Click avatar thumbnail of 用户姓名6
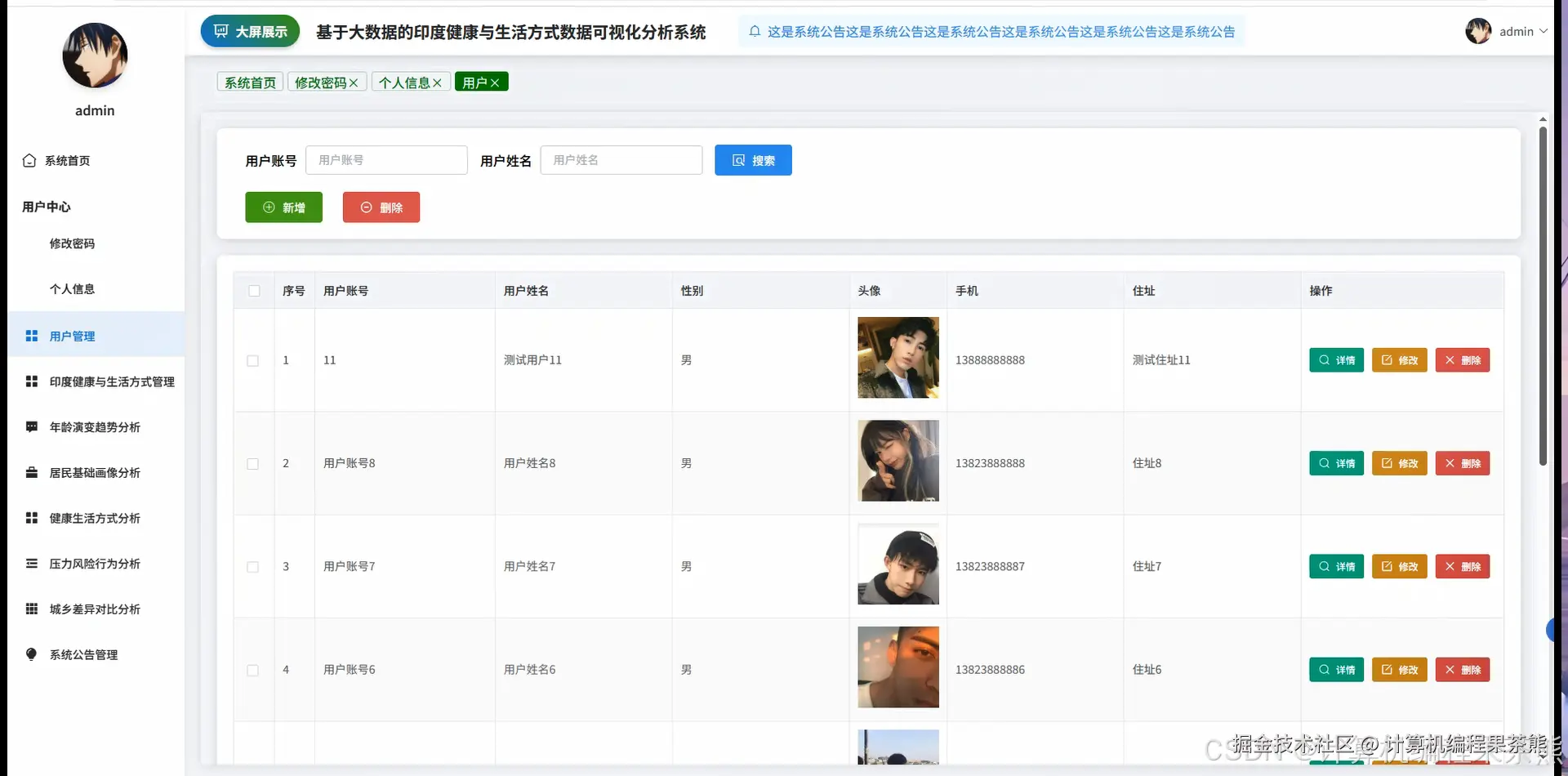The height and width of the screenshot is (776, 1568). coord(898,667)
